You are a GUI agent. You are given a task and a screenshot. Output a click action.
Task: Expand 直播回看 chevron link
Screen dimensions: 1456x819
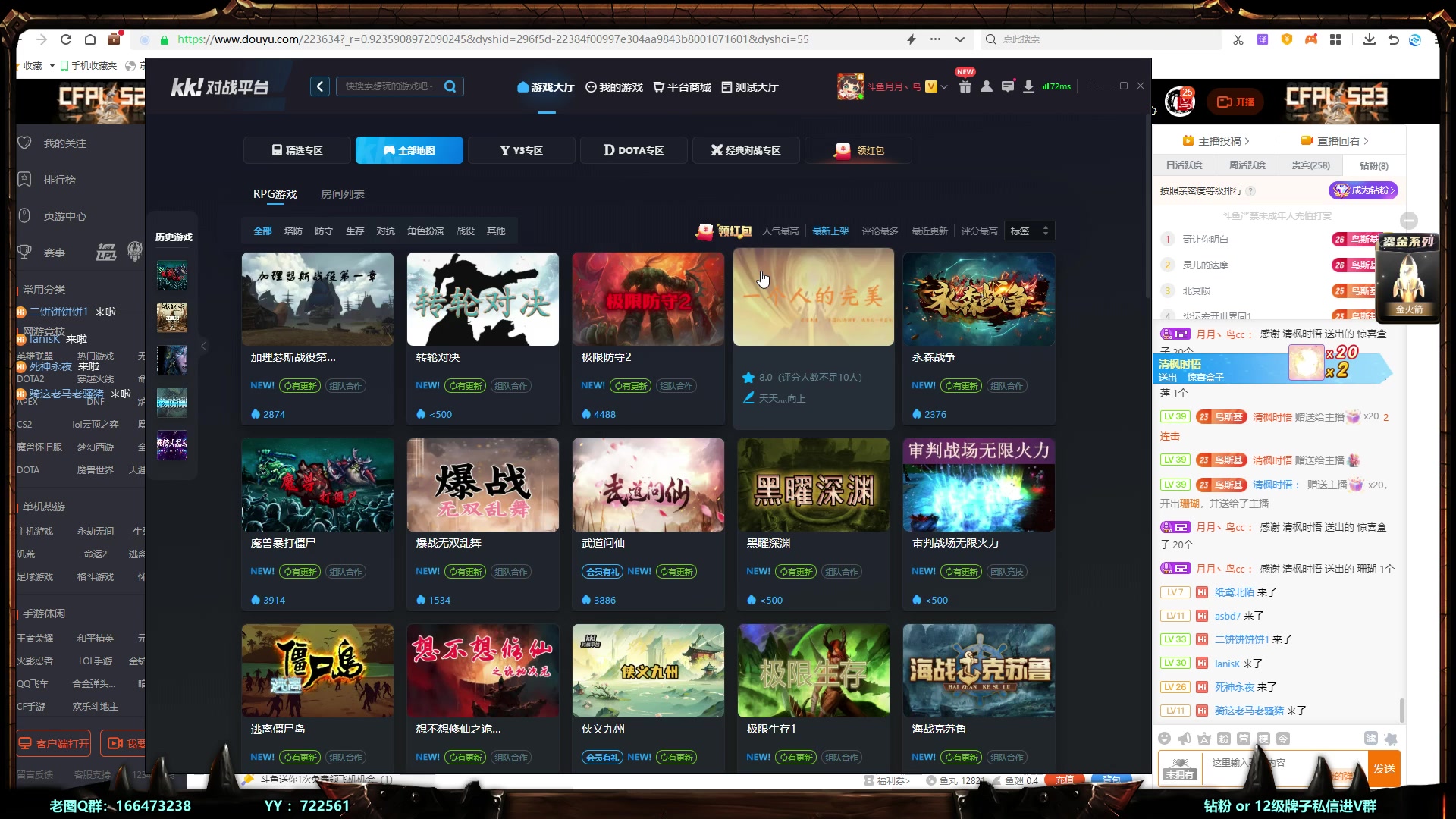point(1335,141)
